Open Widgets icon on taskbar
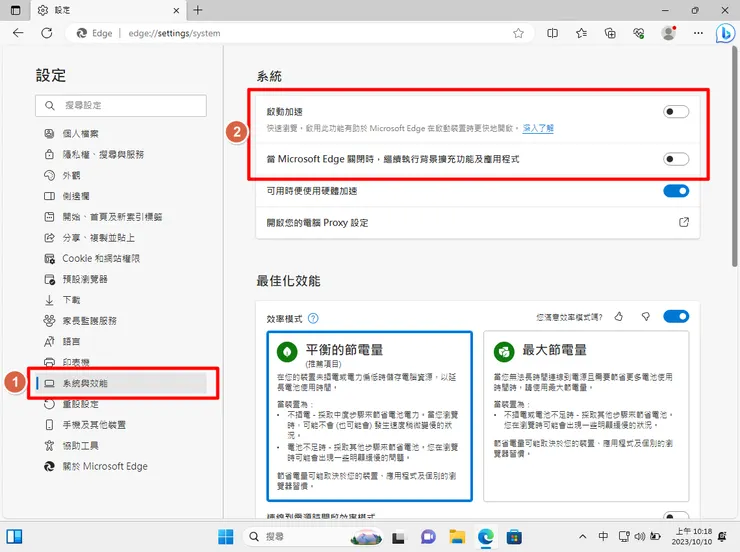 click(x=14, y=537)
